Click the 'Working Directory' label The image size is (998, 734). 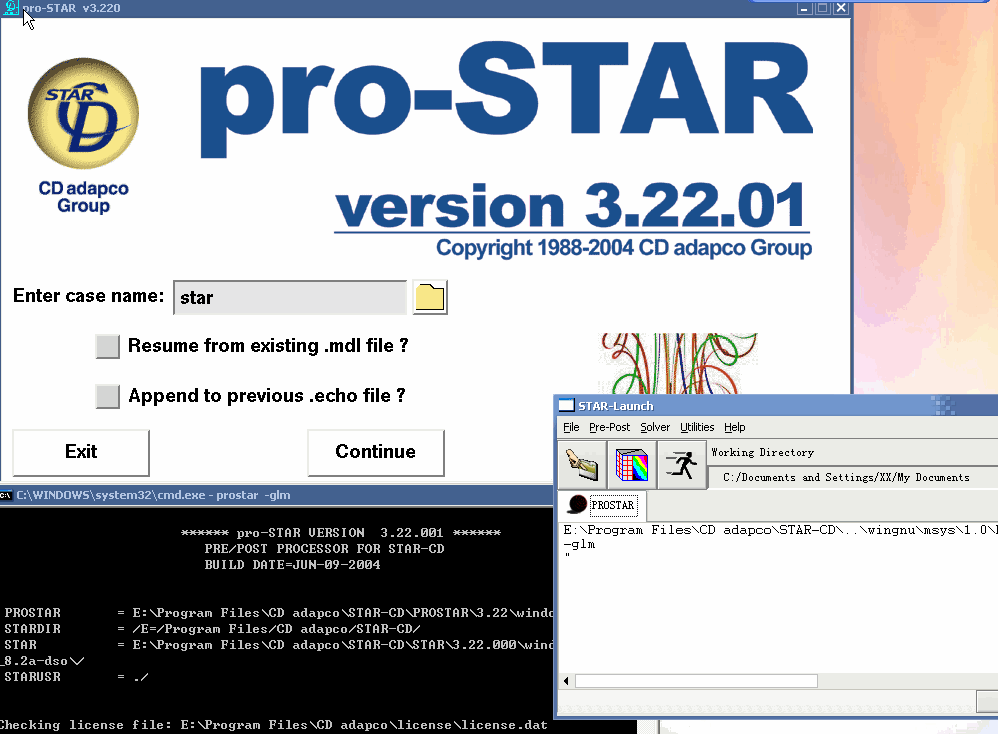(x=763, y=453)
